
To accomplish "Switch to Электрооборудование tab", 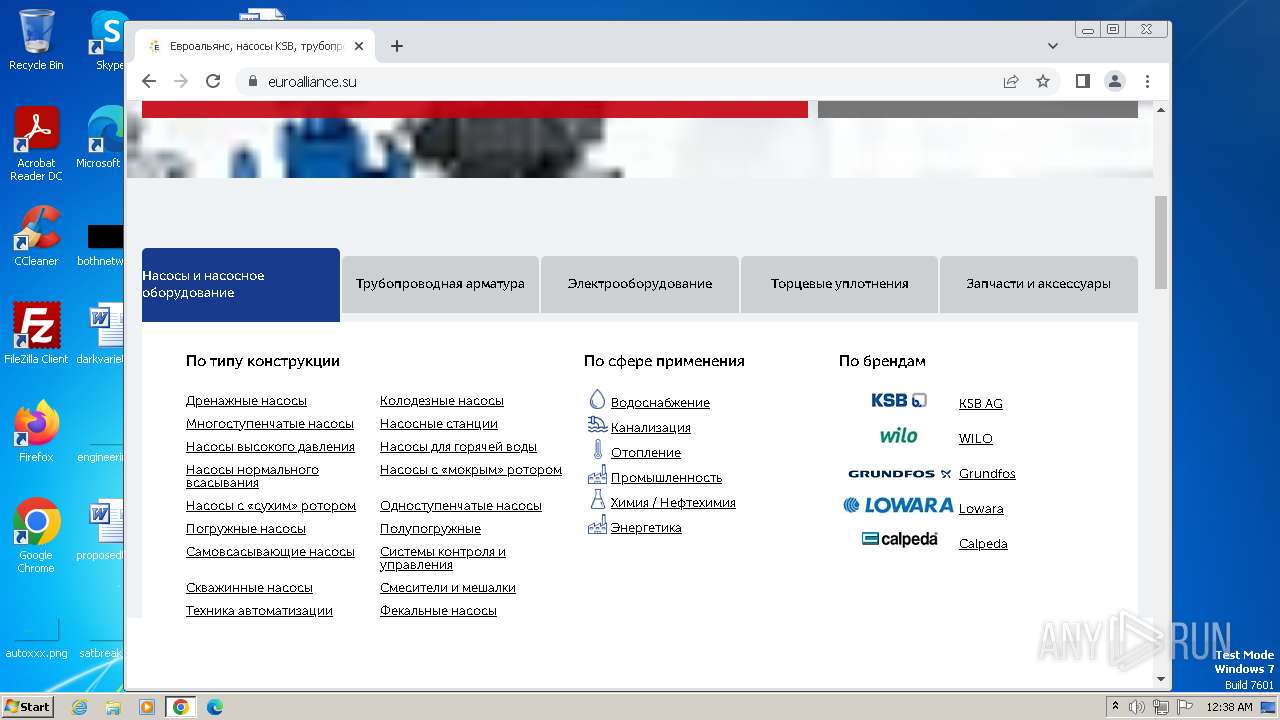I will pos(640,284).
